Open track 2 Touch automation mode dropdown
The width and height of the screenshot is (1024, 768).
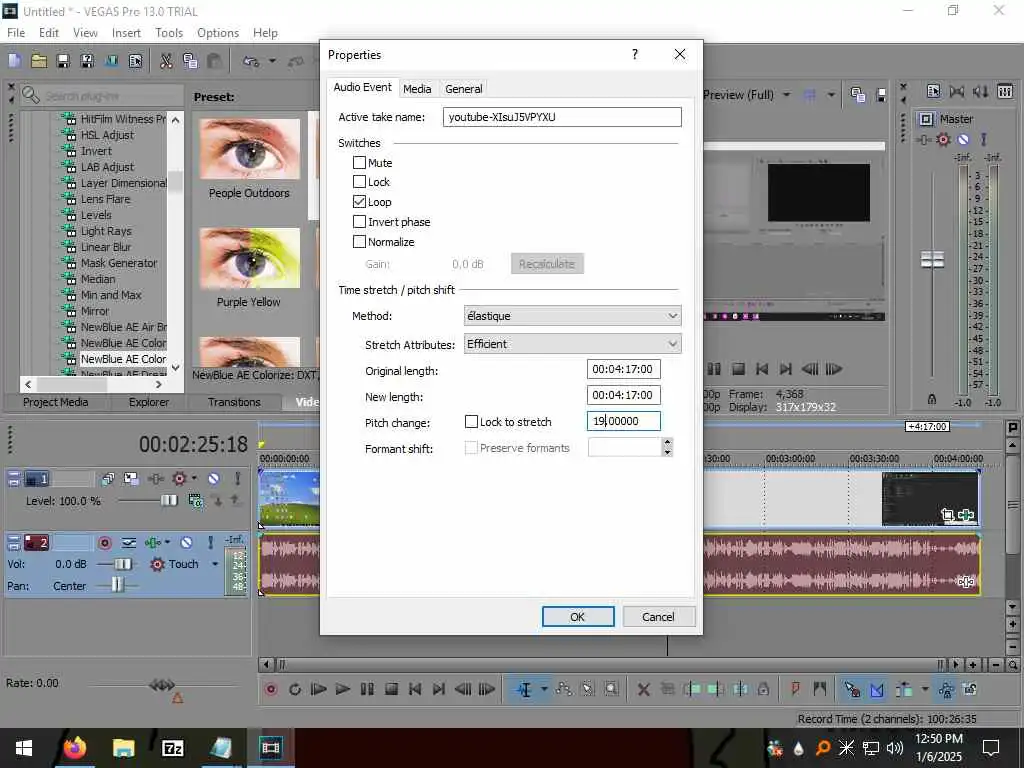(215, 564)
